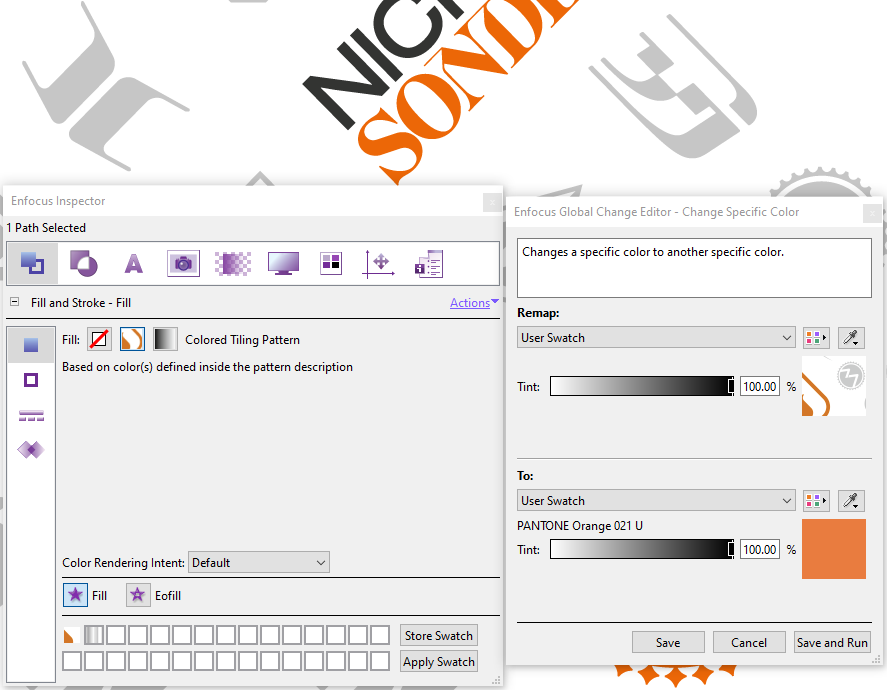Open the Fill and Stroke inspector tab
Screen dimensions: 887x690
[x=32, y=264]
